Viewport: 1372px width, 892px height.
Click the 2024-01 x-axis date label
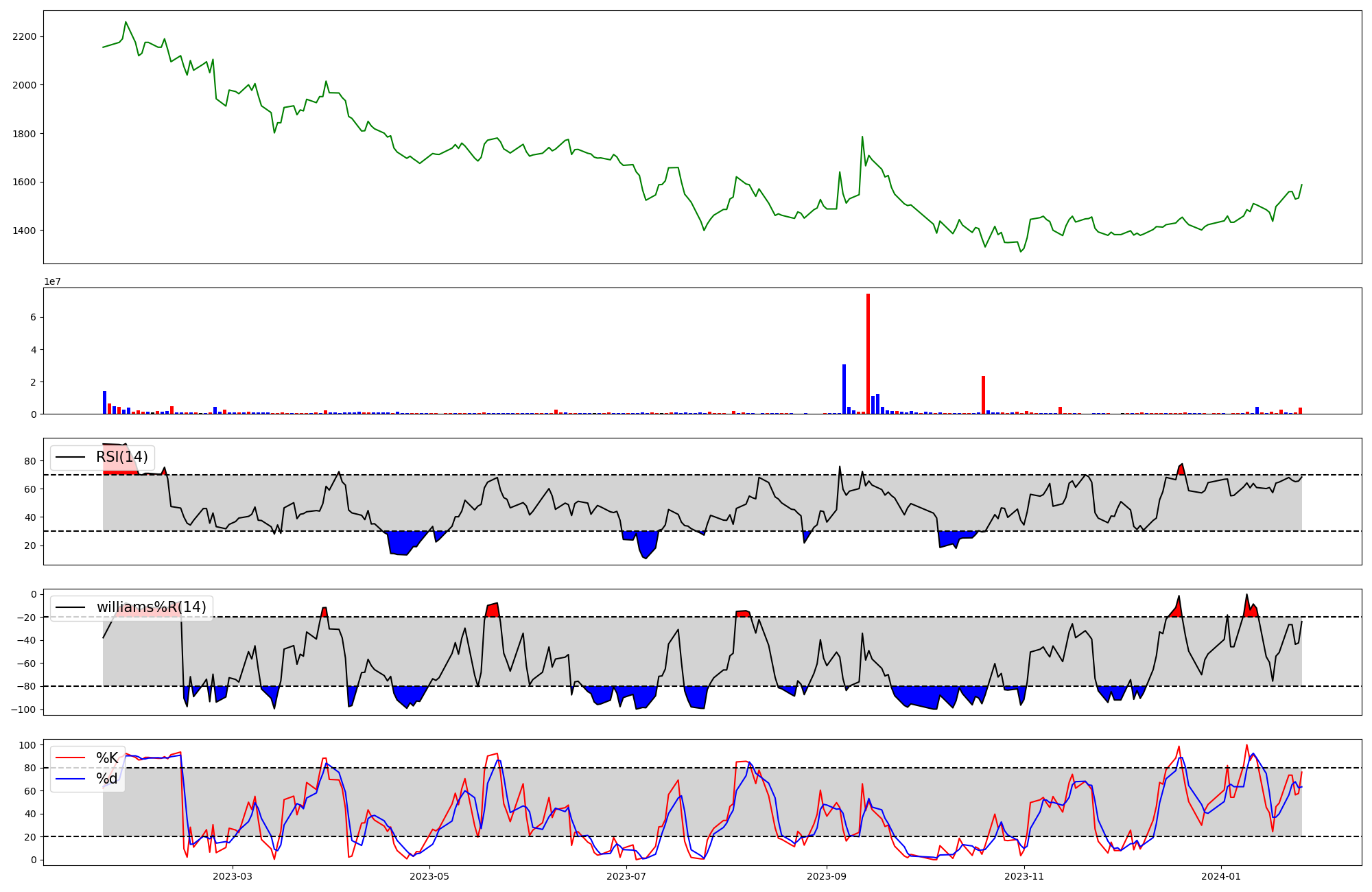tap(1221, 876)
